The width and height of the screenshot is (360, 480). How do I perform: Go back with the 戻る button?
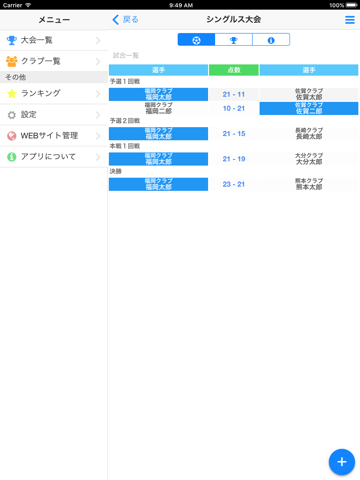coord(125,20)
